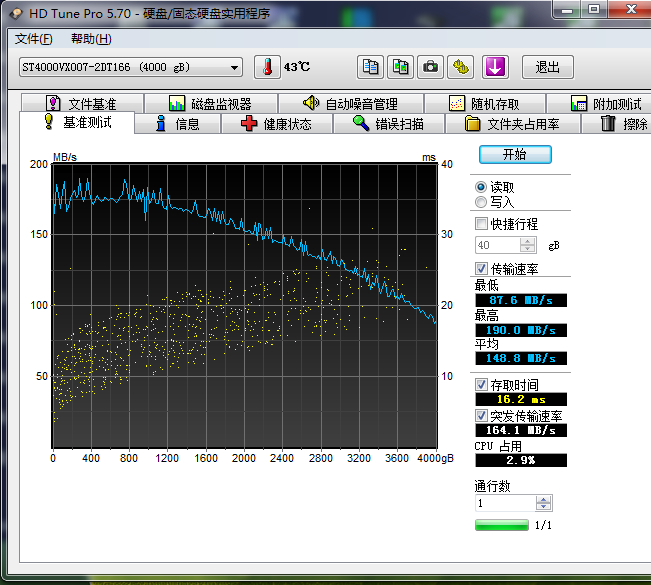The width and height of the screenshot is (651, 585).
Task: Decrease the 通行数 pass count
Action: point(543,507)
